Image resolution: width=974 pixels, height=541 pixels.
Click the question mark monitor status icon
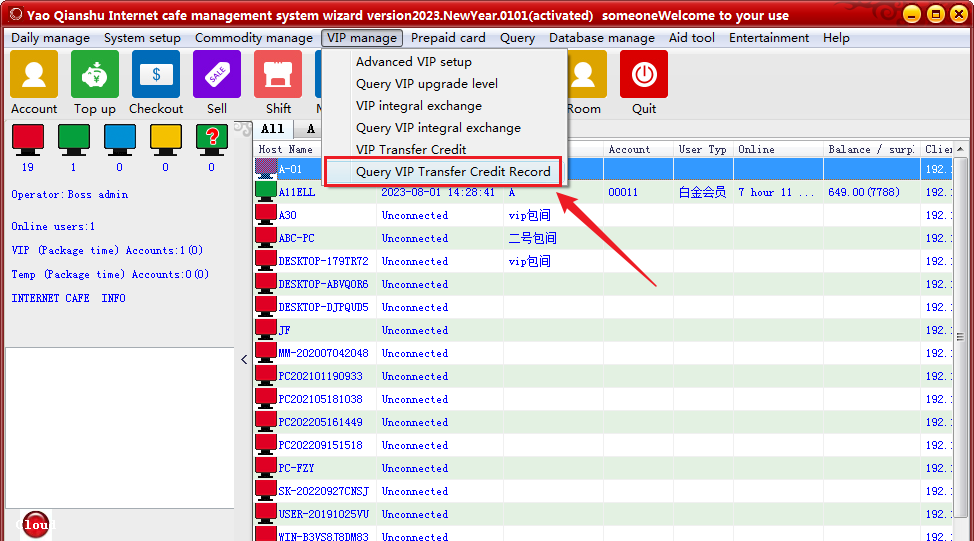click(211, 137)
